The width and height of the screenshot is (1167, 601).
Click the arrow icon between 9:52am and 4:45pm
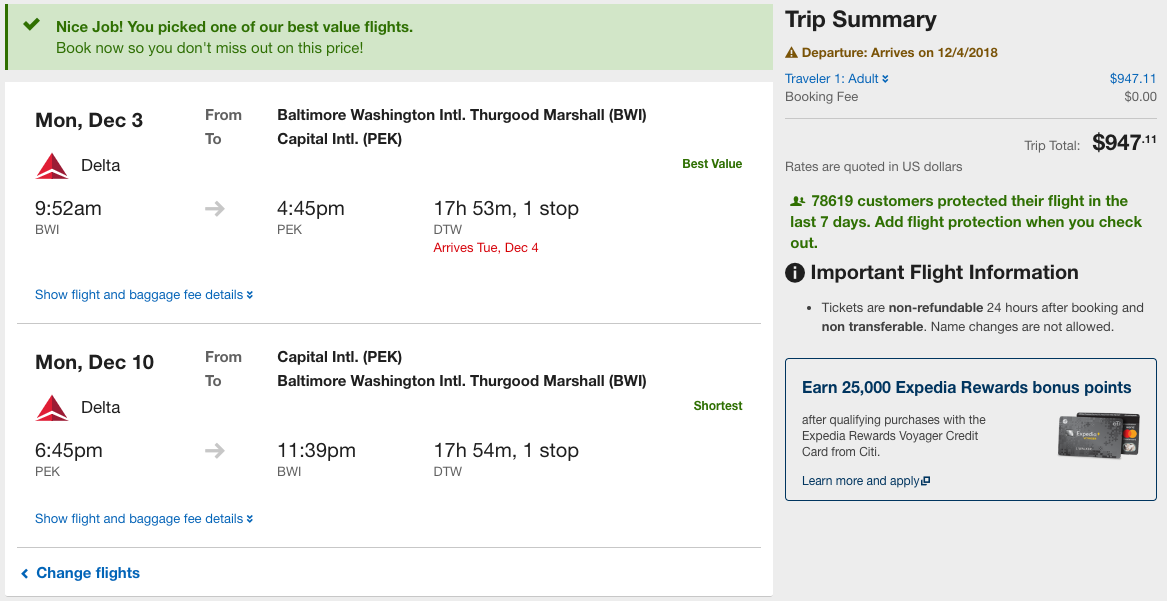215,209
